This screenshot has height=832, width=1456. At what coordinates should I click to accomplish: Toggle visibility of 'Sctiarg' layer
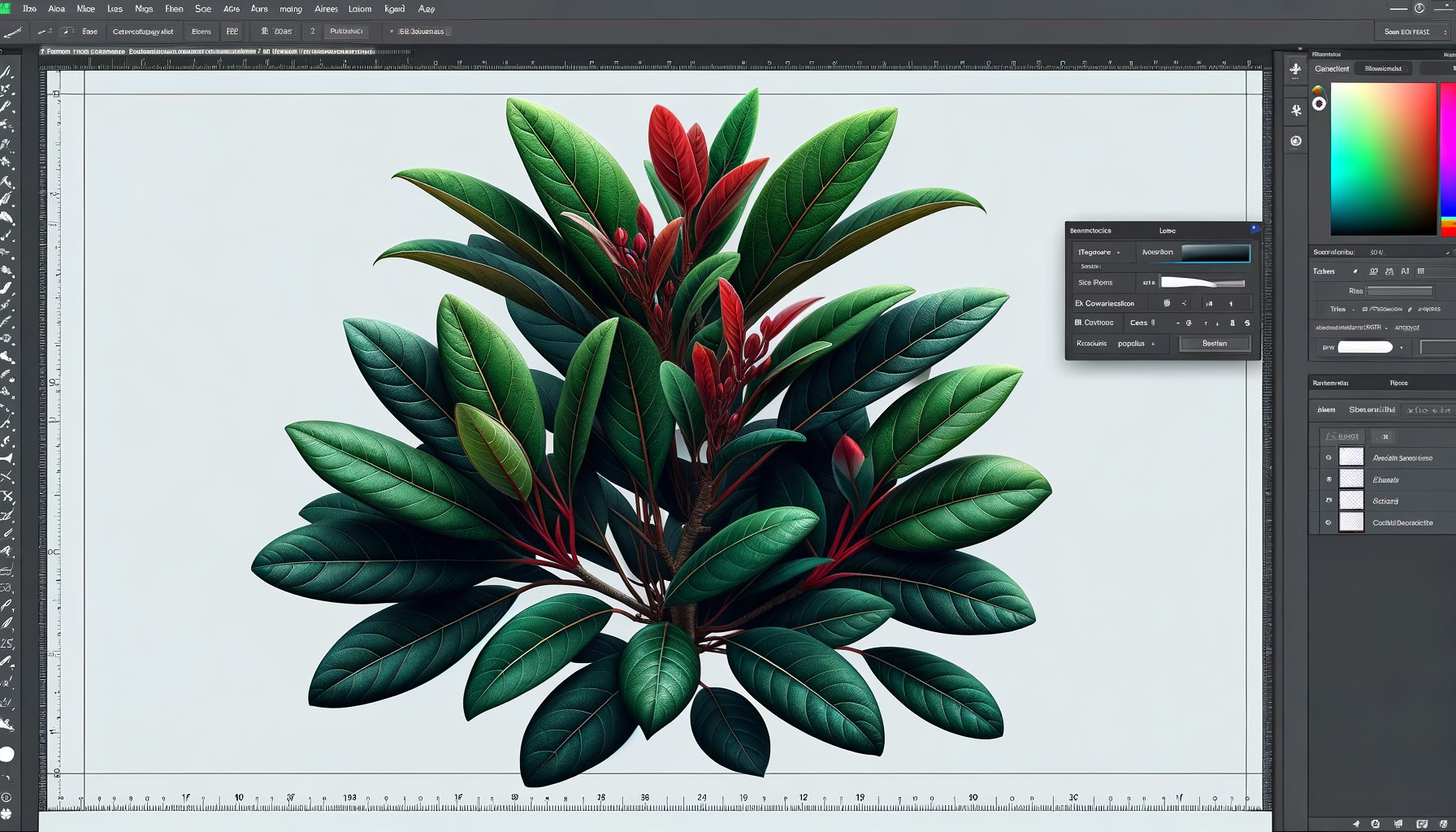point(1328,500)
